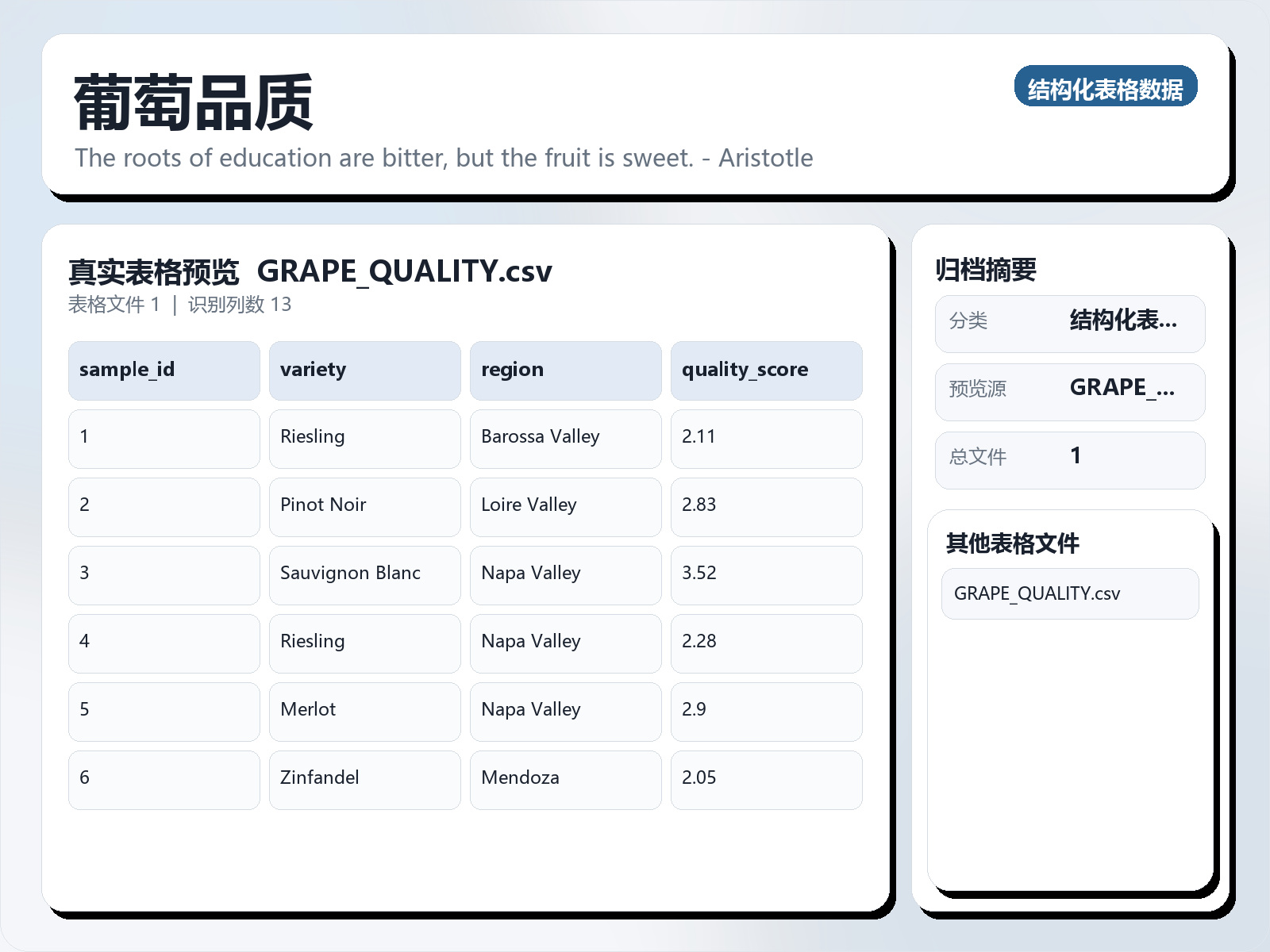Open GRAPE_QUALITY.csv in other table files
Viewport: 1270px width, 952px height.
click(x=1069, y=593)
